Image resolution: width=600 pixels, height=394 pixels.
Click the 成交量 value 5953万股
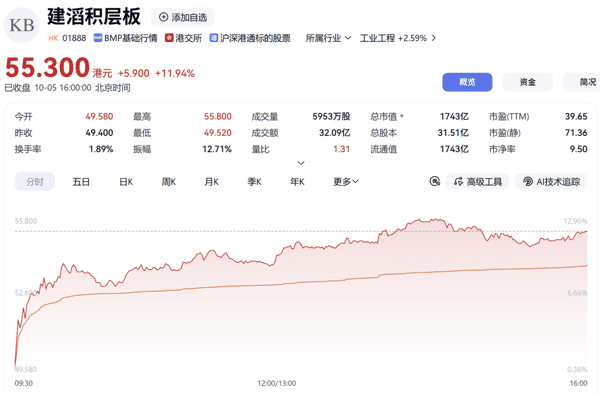pos(331,116)
